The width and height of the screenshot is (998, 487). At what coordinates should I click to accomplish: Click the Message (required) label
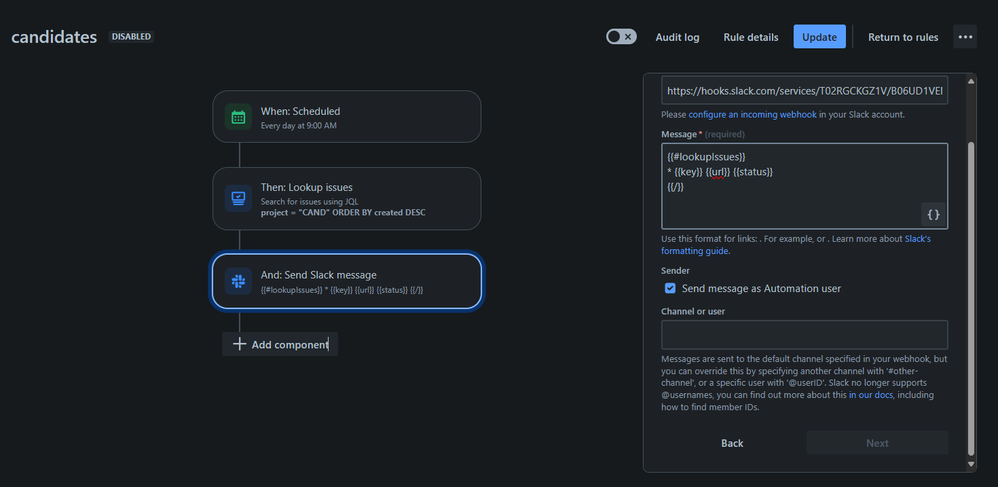(703, 134)
